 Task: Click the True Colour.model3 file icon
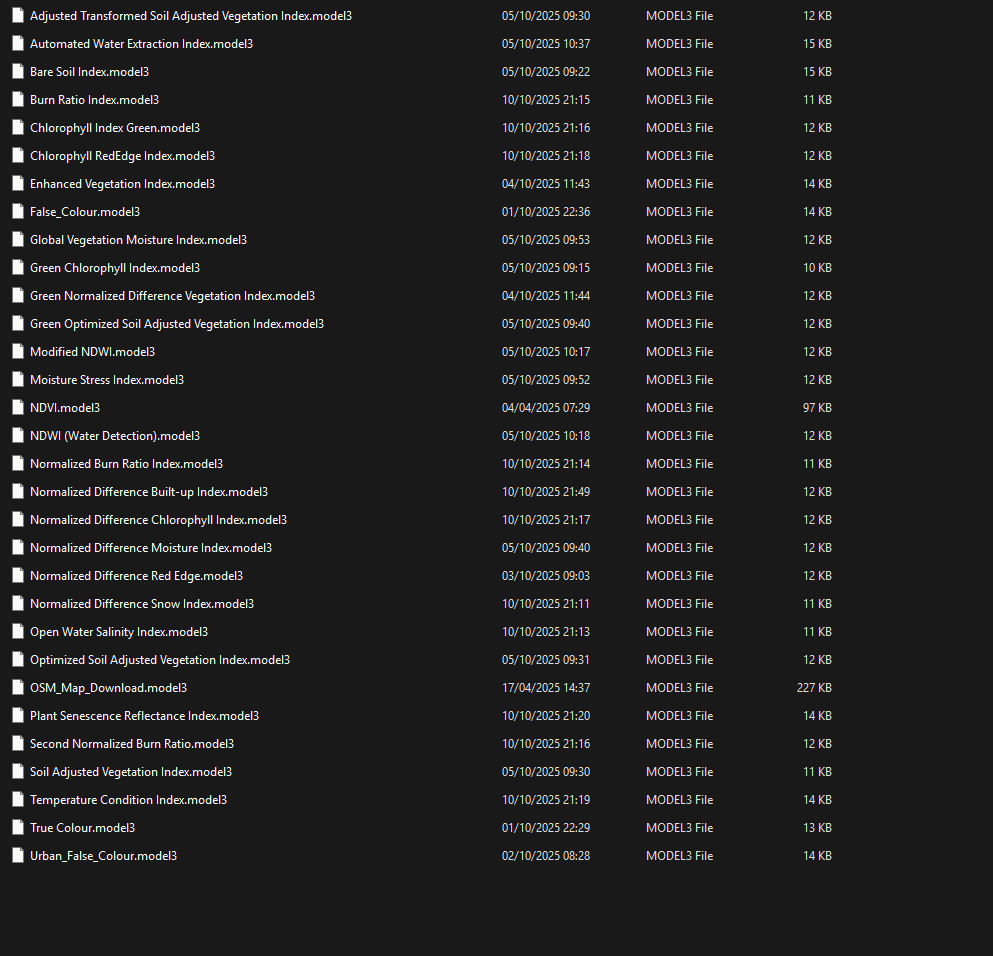pos(17,827)
